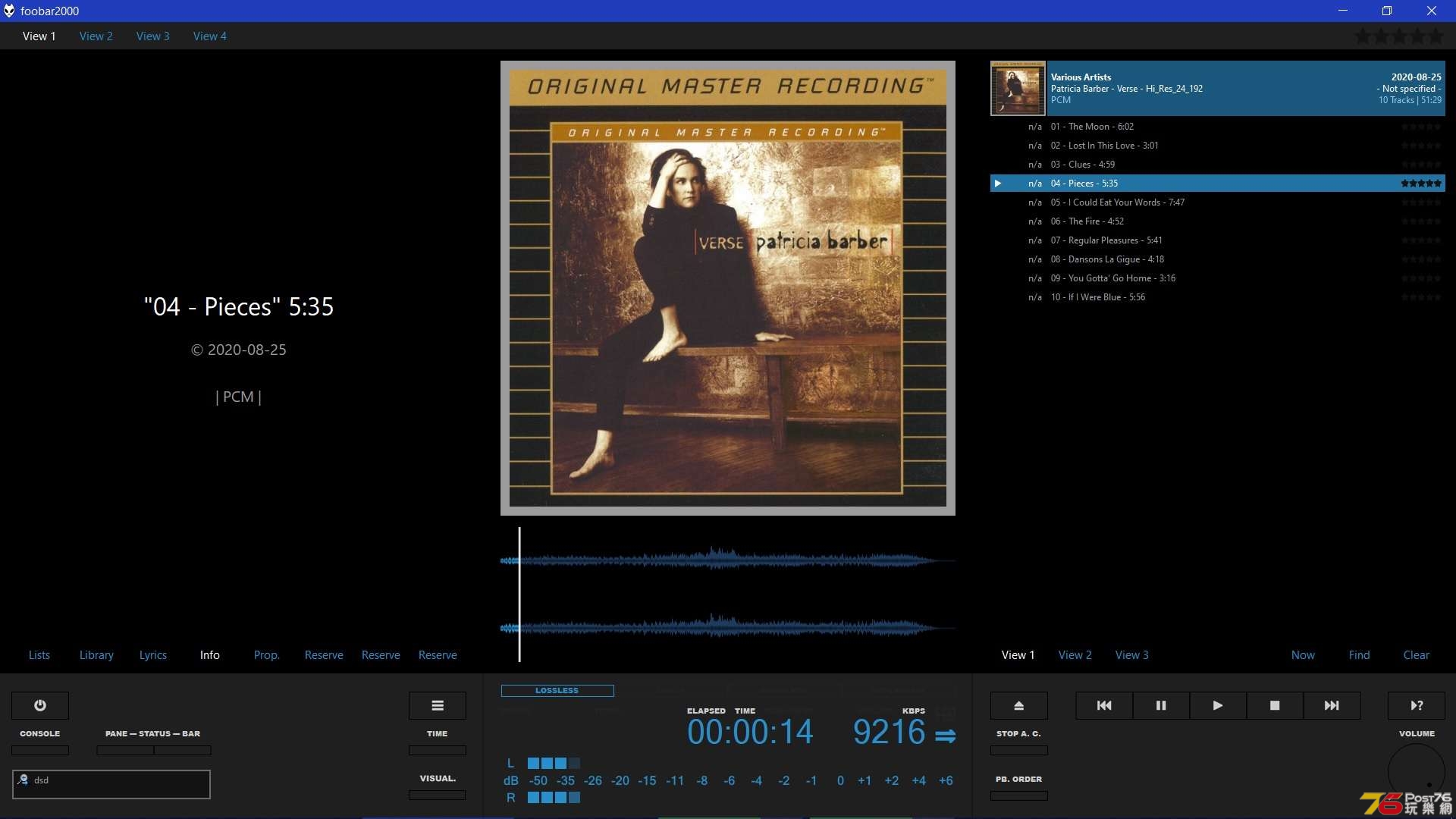Image resolution: width=1456 pixels, height=819 pixels.
Task: Rate track 04 - Pieces with its stars
Action: pyautogui.click(x=1421, y=184)
